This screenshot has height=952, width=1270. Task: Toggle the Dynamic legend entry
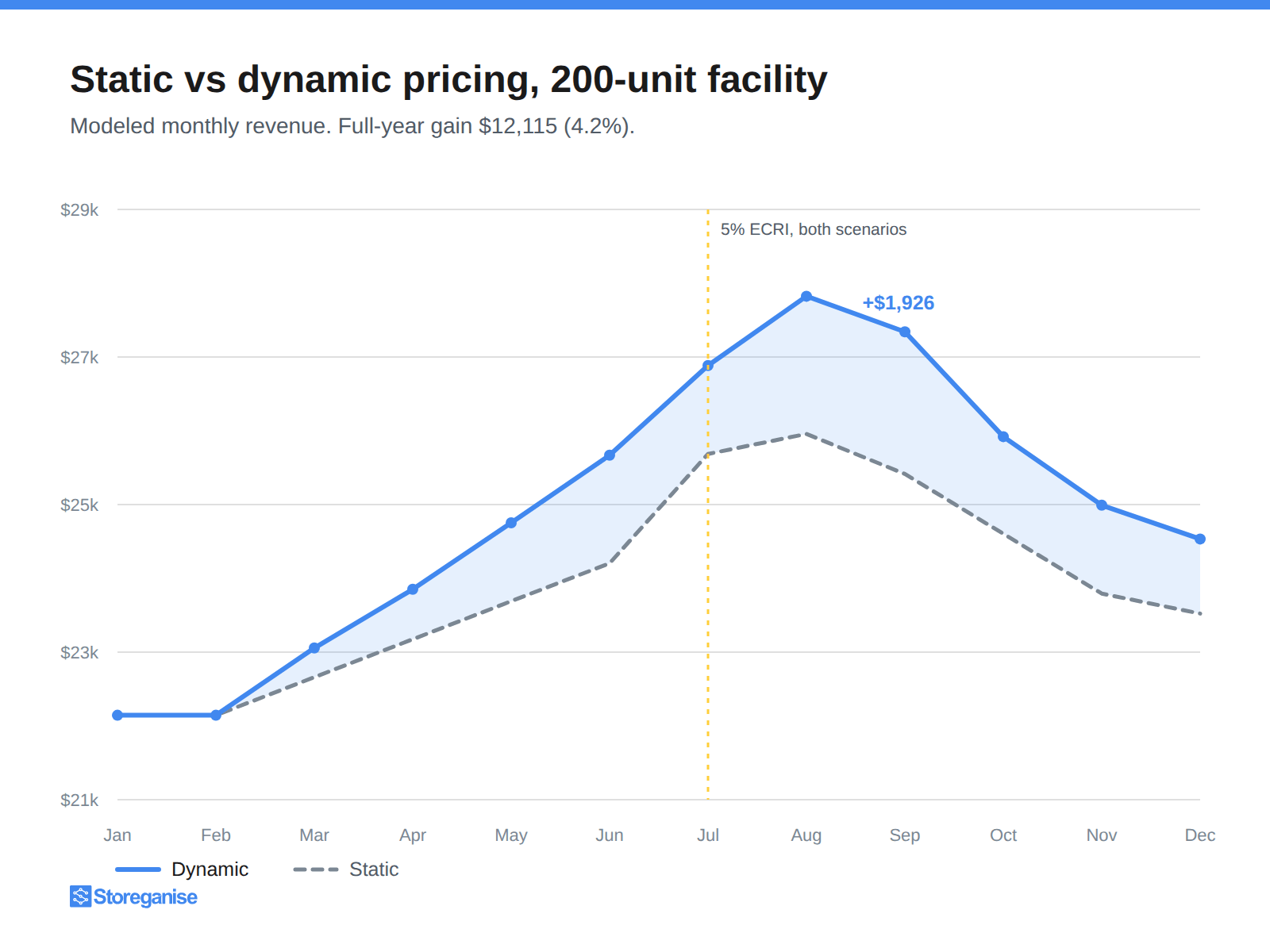pyautogui.click(x=182, y=869)
